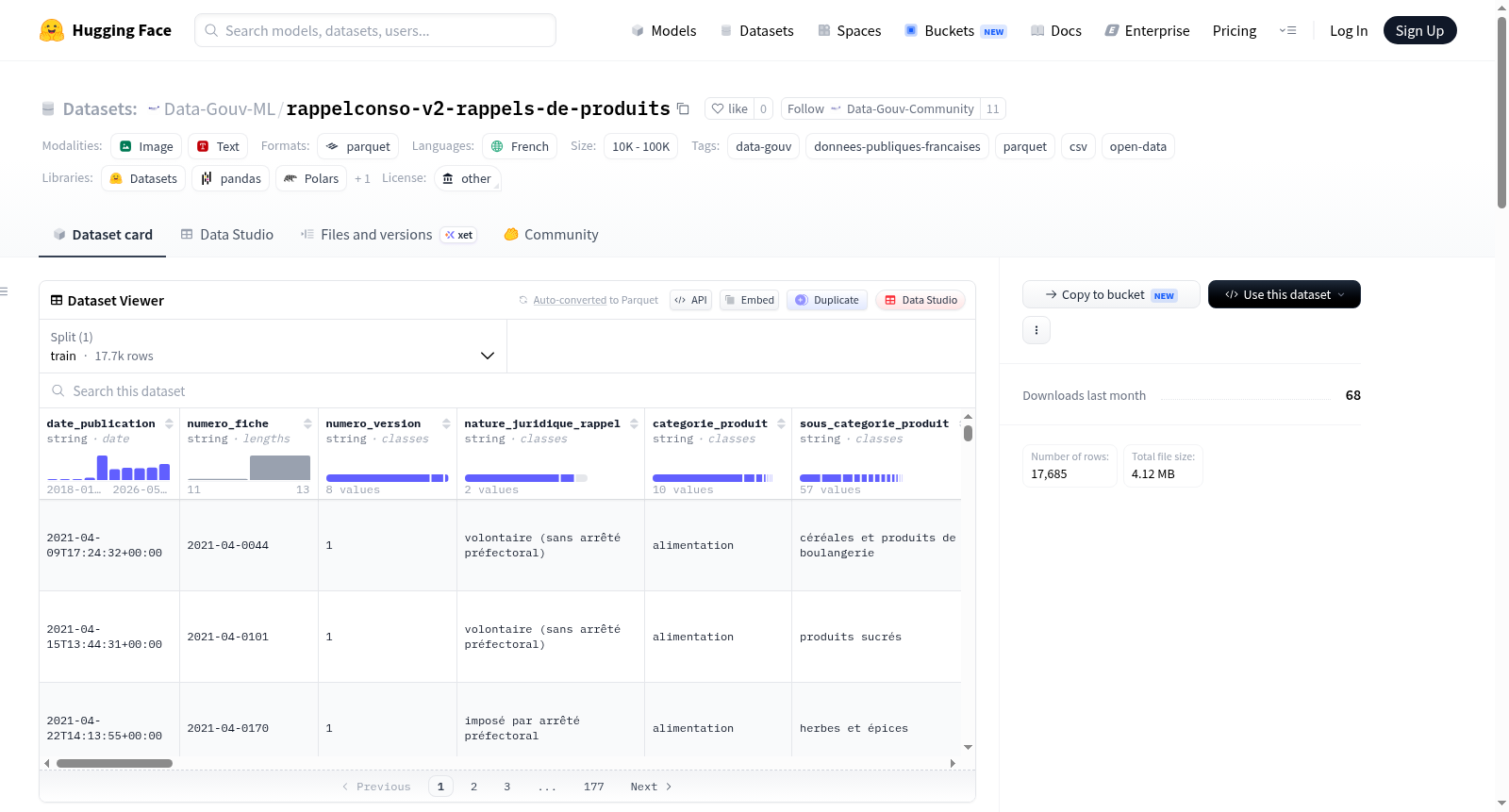This screenshot has width=1509, height=812.
Task: Click the Dataset Viewer table icon
Action: click(57, 301)
